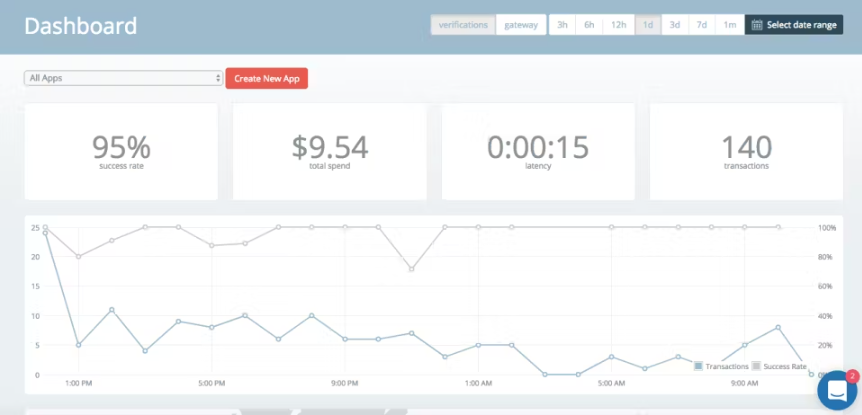
Task: Click the $9.54 total spend card
Action: pos(329,151)
